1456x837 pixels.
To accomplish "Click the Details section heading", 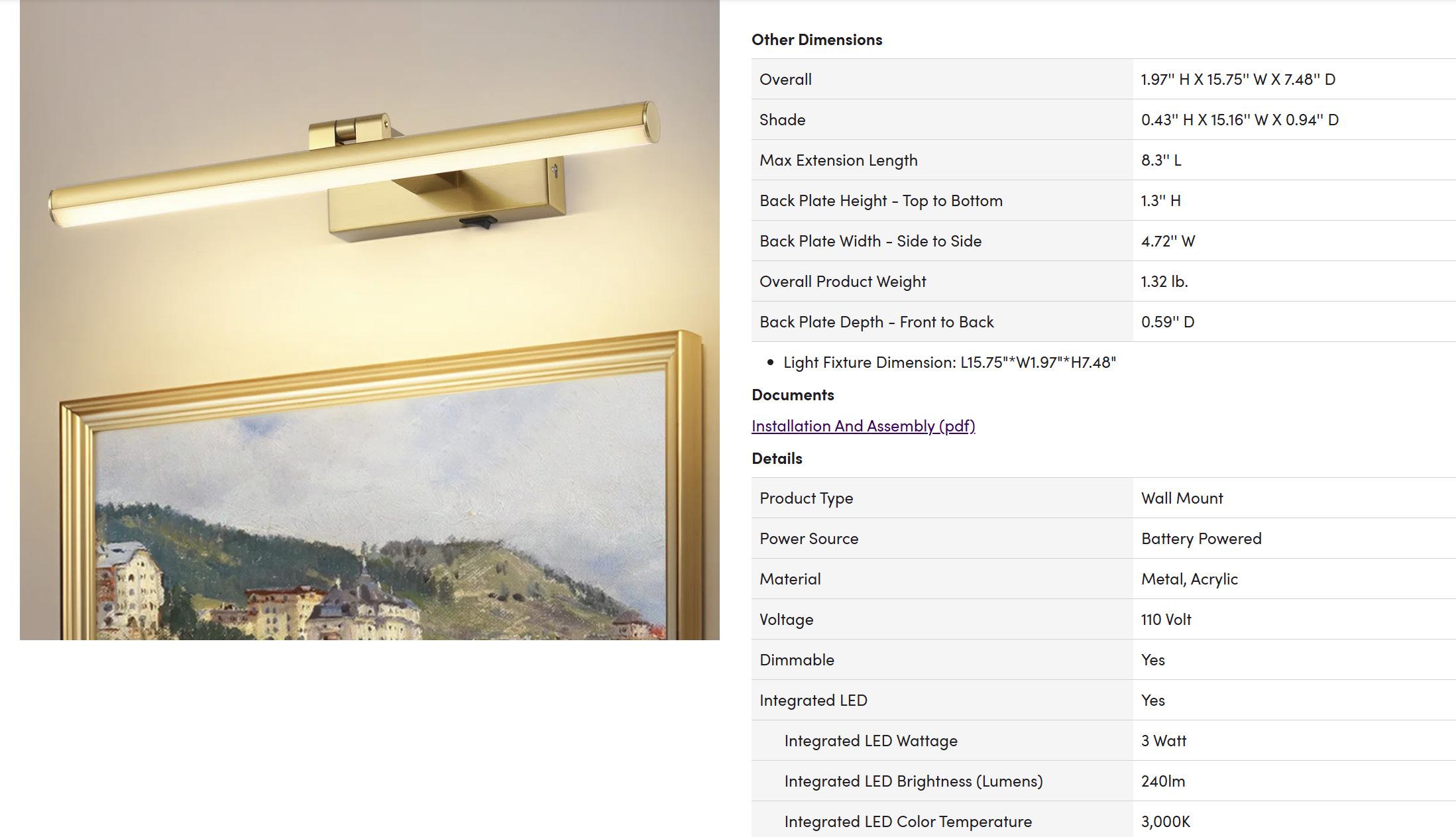I will [777, 459].
